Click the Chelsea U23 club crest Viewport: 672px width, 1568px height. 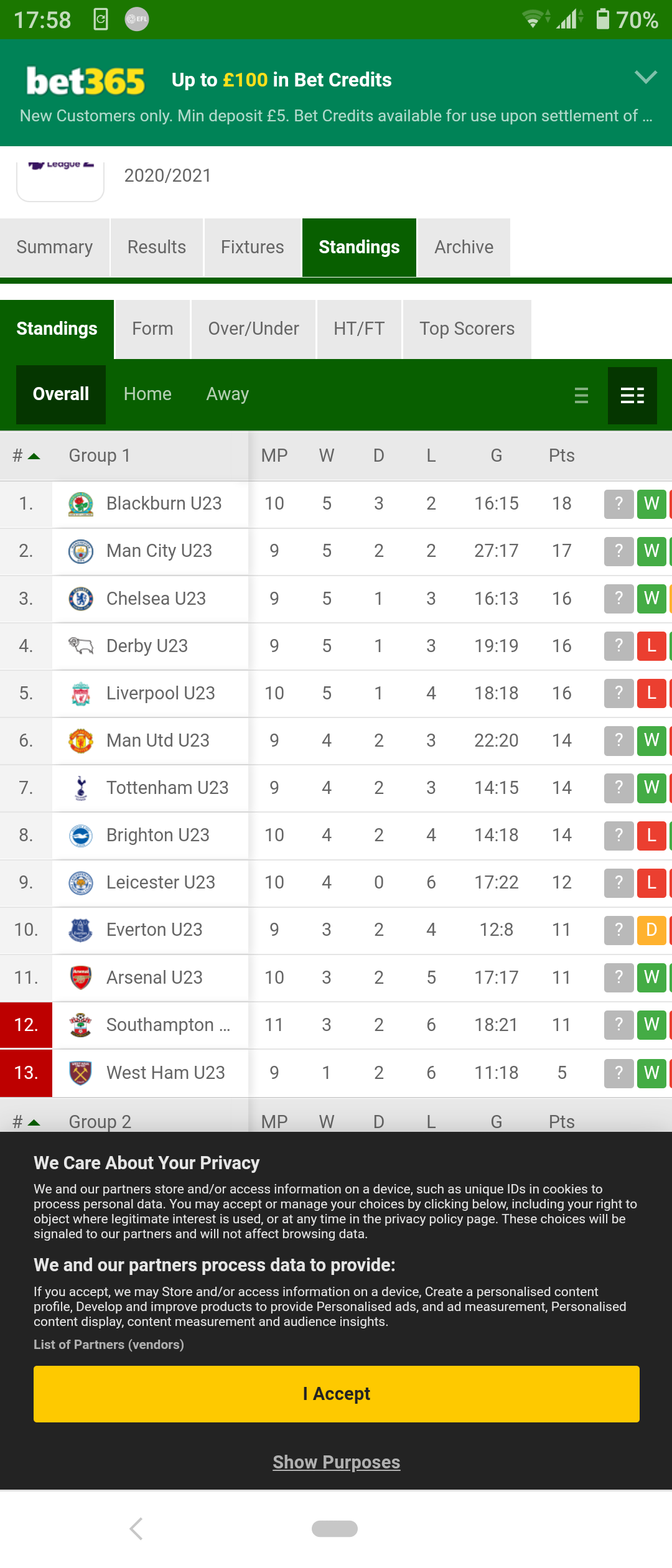click(81, 599)
